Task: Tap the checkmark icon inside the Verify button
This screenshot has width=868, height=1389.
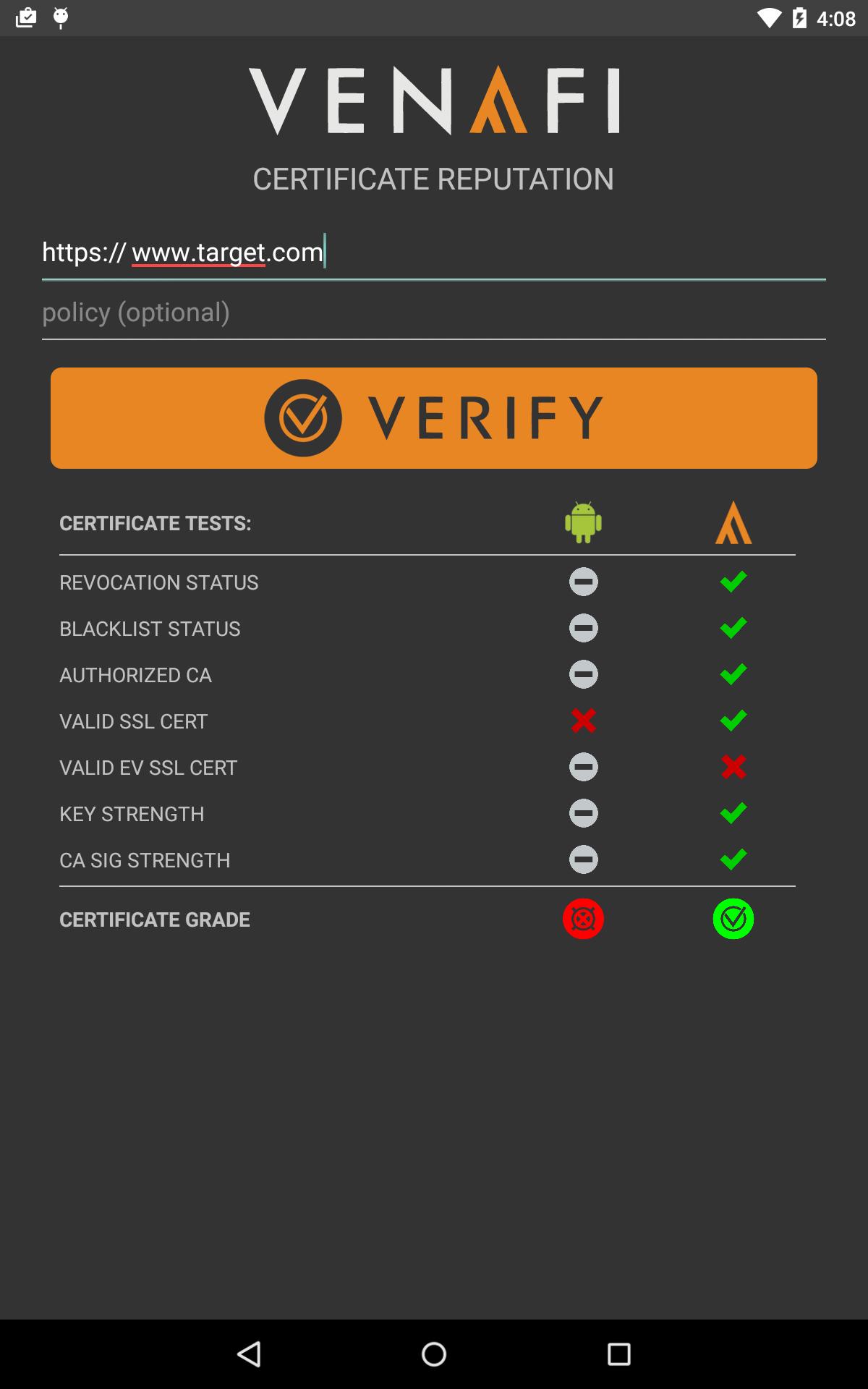Action: (x=304, y=417)
